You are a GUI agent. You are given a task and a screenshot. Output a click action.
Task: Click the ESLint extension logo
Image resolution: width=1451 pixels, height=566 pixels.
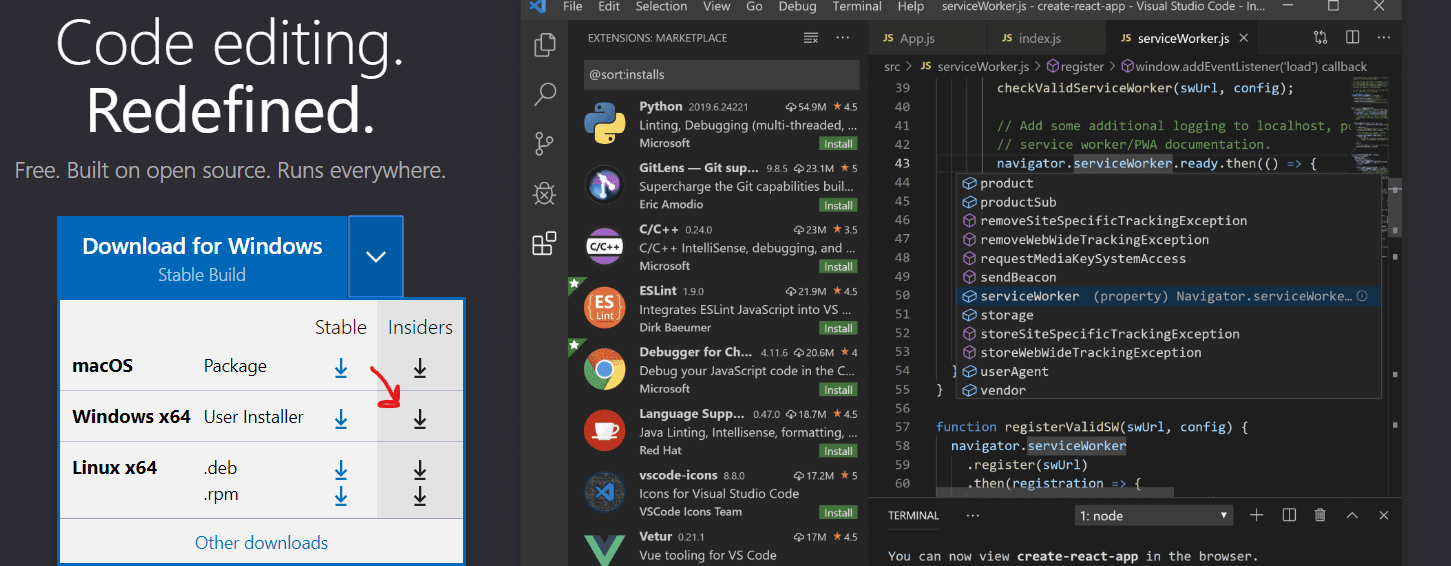(x=605, y=308)
